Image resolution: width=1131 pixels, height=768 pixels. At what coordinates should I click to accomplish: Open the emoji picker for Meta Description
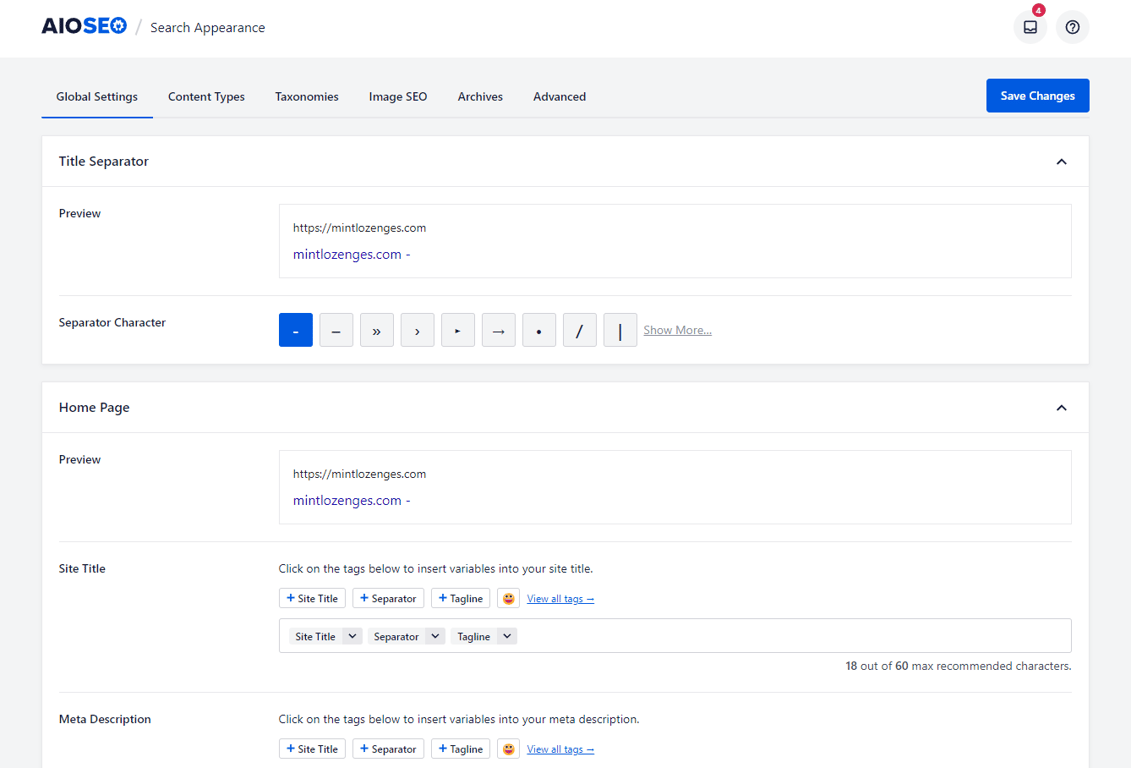[508, 748]
